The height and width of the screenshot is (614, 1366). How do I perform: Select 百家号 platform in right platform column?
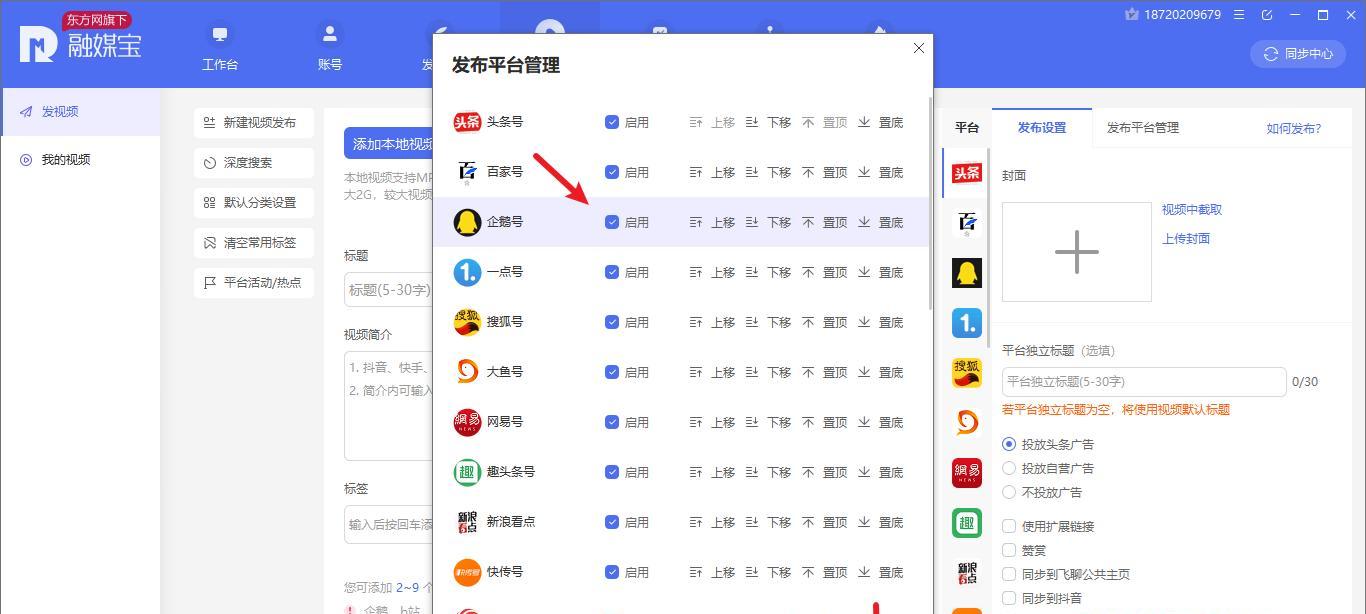[x=967, y=224]
